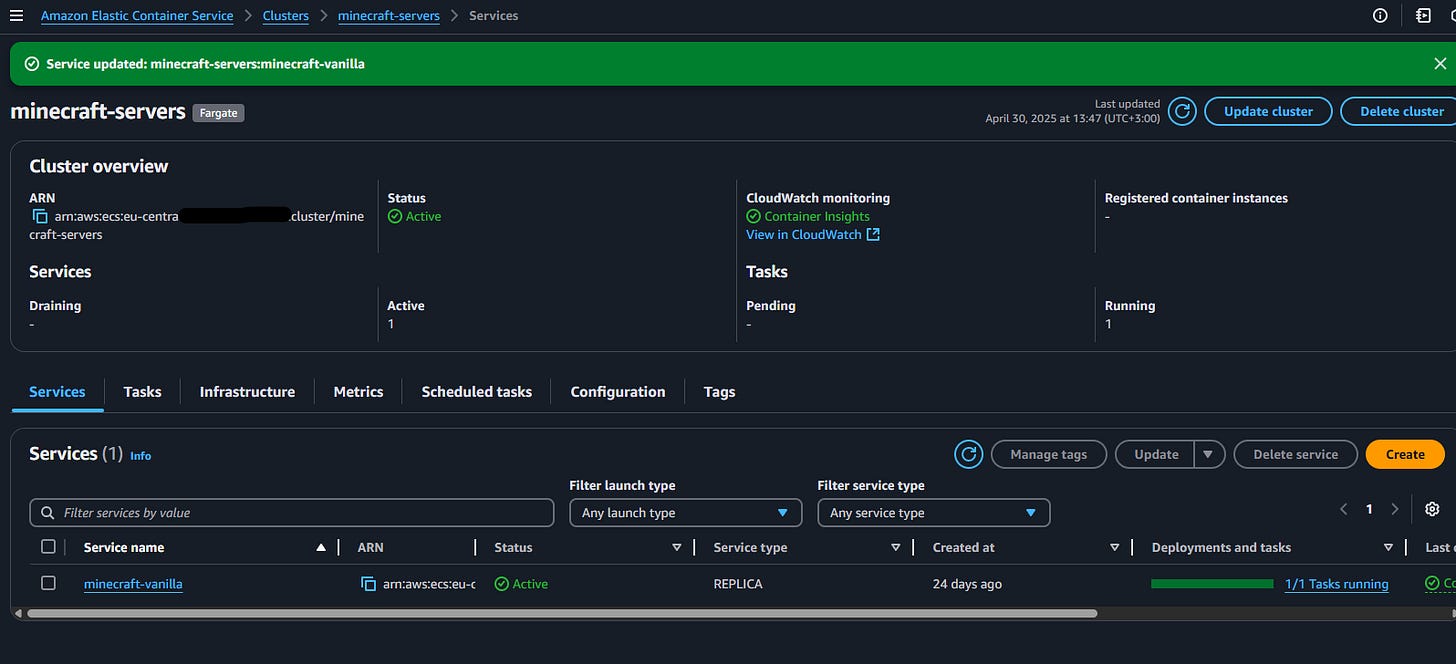The height and width of the screenshot is (664, 1456).
Task: Expand the Update button dropdown arrow
Action: coord(1208,454)
